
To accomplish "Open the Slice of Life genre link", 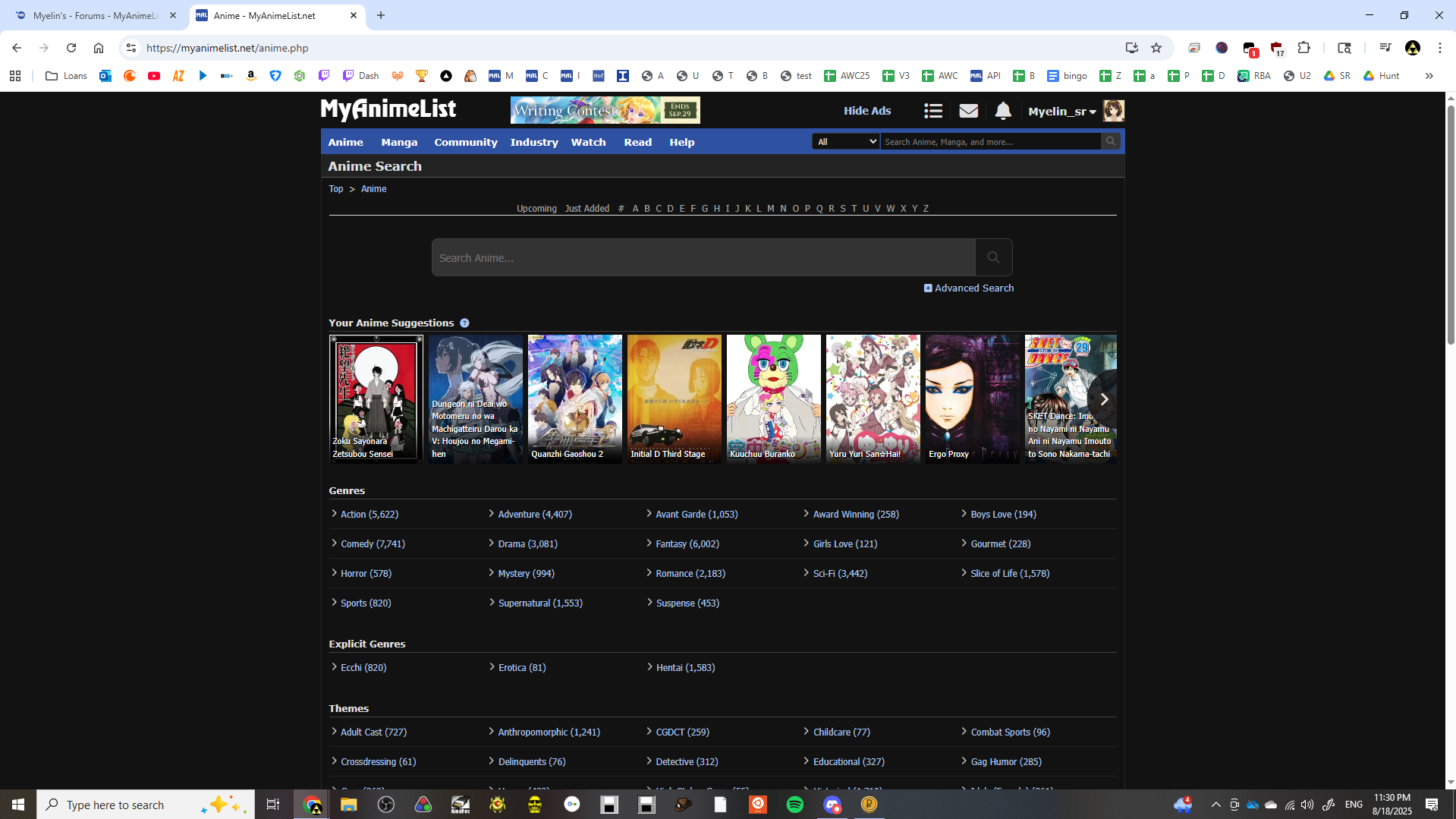I will pos(1010,574).
